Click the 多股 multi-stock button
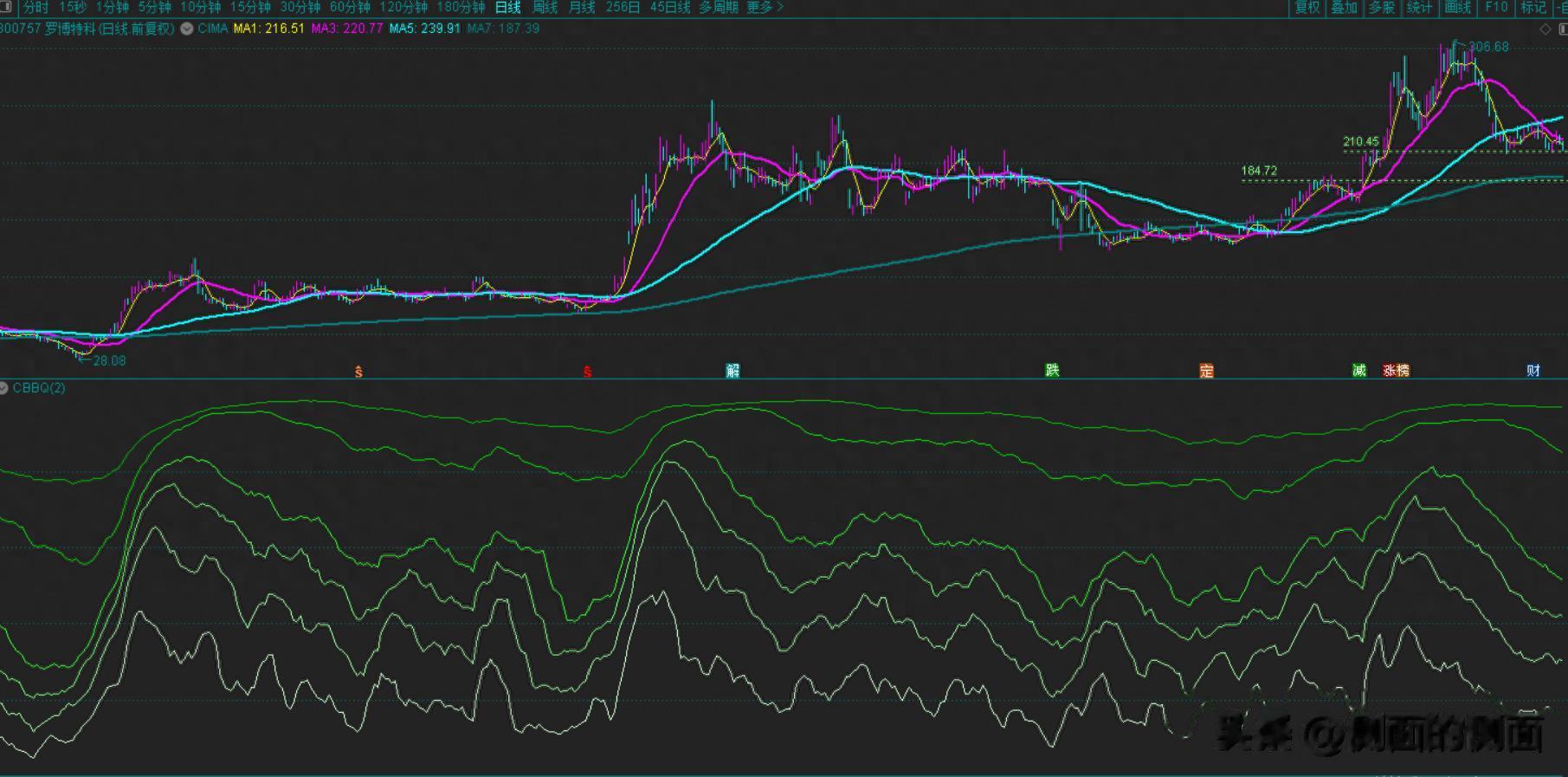Screen dimensions: 1568x777 (1382, 7)
